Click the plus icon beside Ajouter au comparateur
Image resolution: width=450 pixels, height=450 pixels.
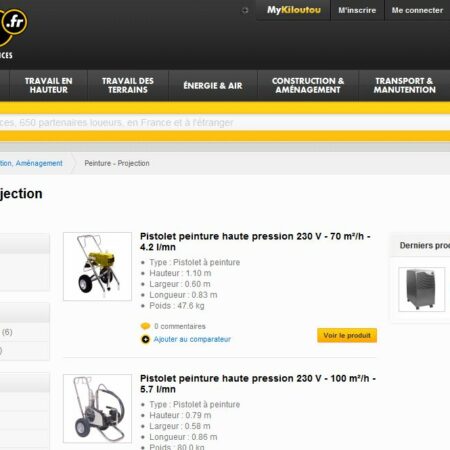tap(145, 339)
